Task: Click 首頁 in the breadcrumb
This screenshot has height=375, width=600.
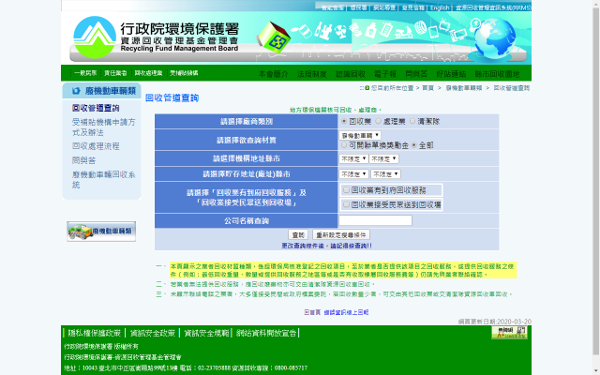Action: [428, 88]
